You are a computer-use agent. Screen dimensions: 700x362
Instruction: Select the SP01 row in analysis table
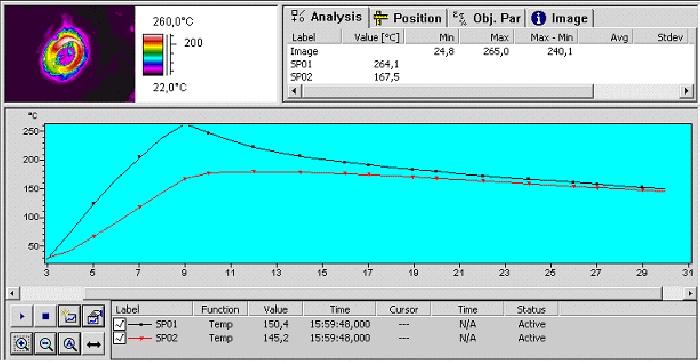489,64
